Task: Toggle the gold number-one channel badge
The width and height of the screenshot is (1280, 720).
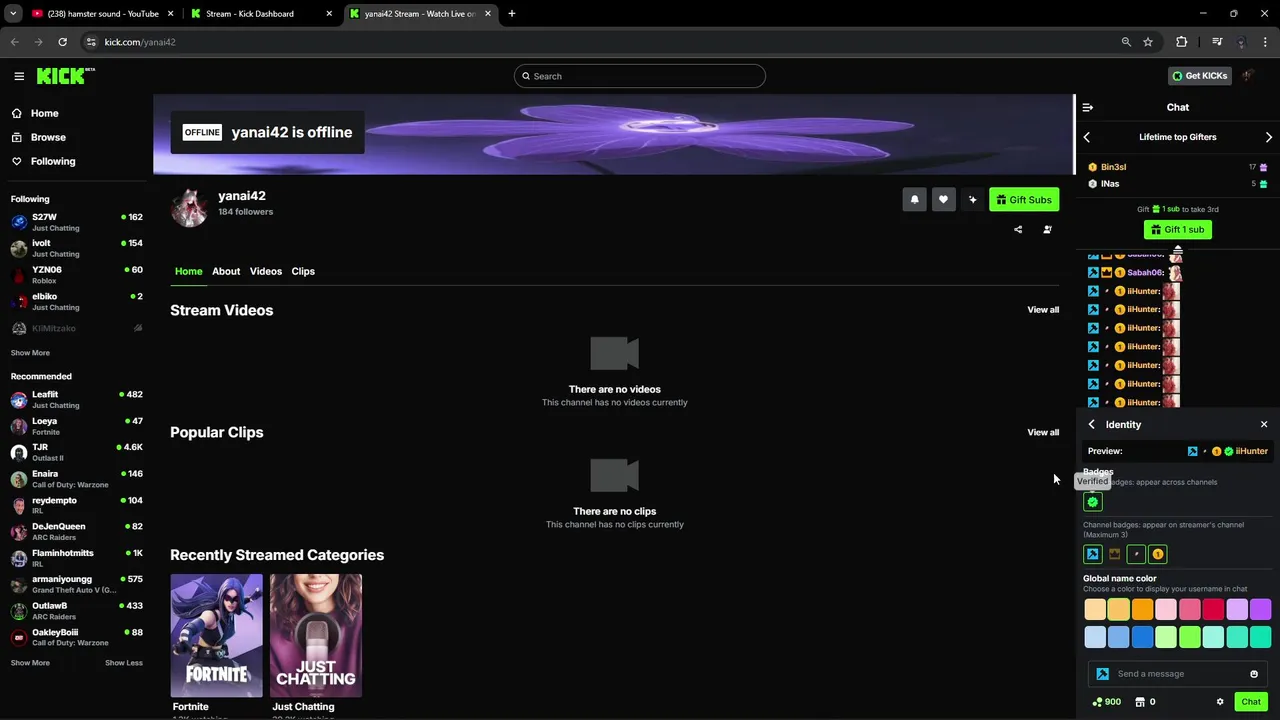Action: (x=1158, y=554)
